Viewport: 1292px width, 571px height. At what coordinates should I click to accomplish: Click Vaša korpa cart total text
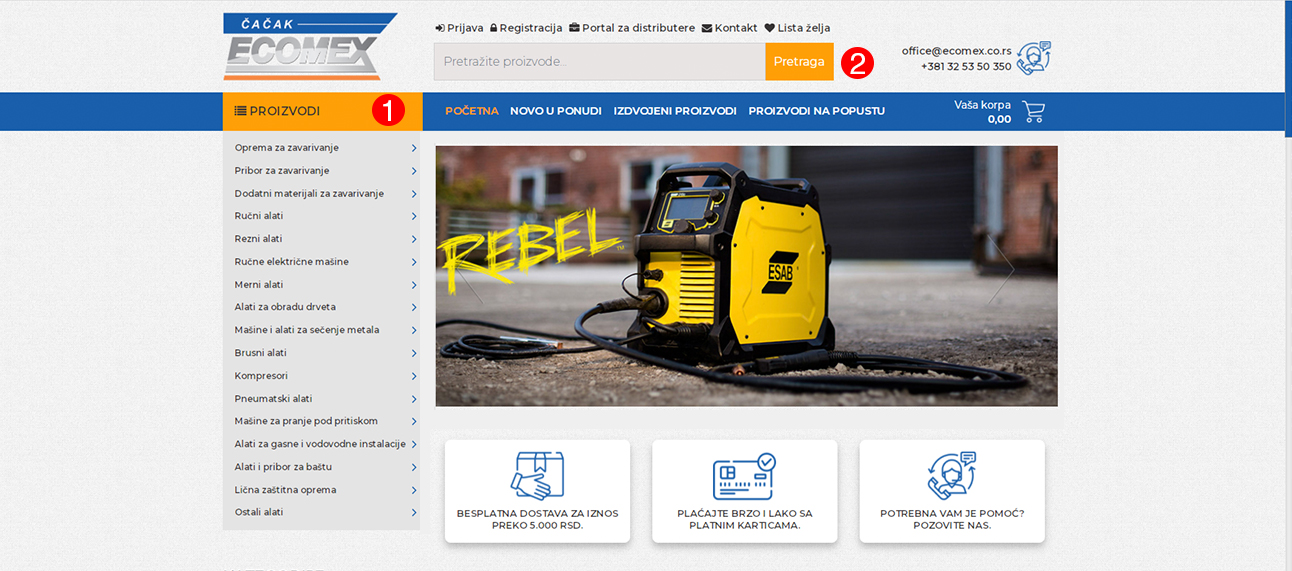[x=982, y=111]
